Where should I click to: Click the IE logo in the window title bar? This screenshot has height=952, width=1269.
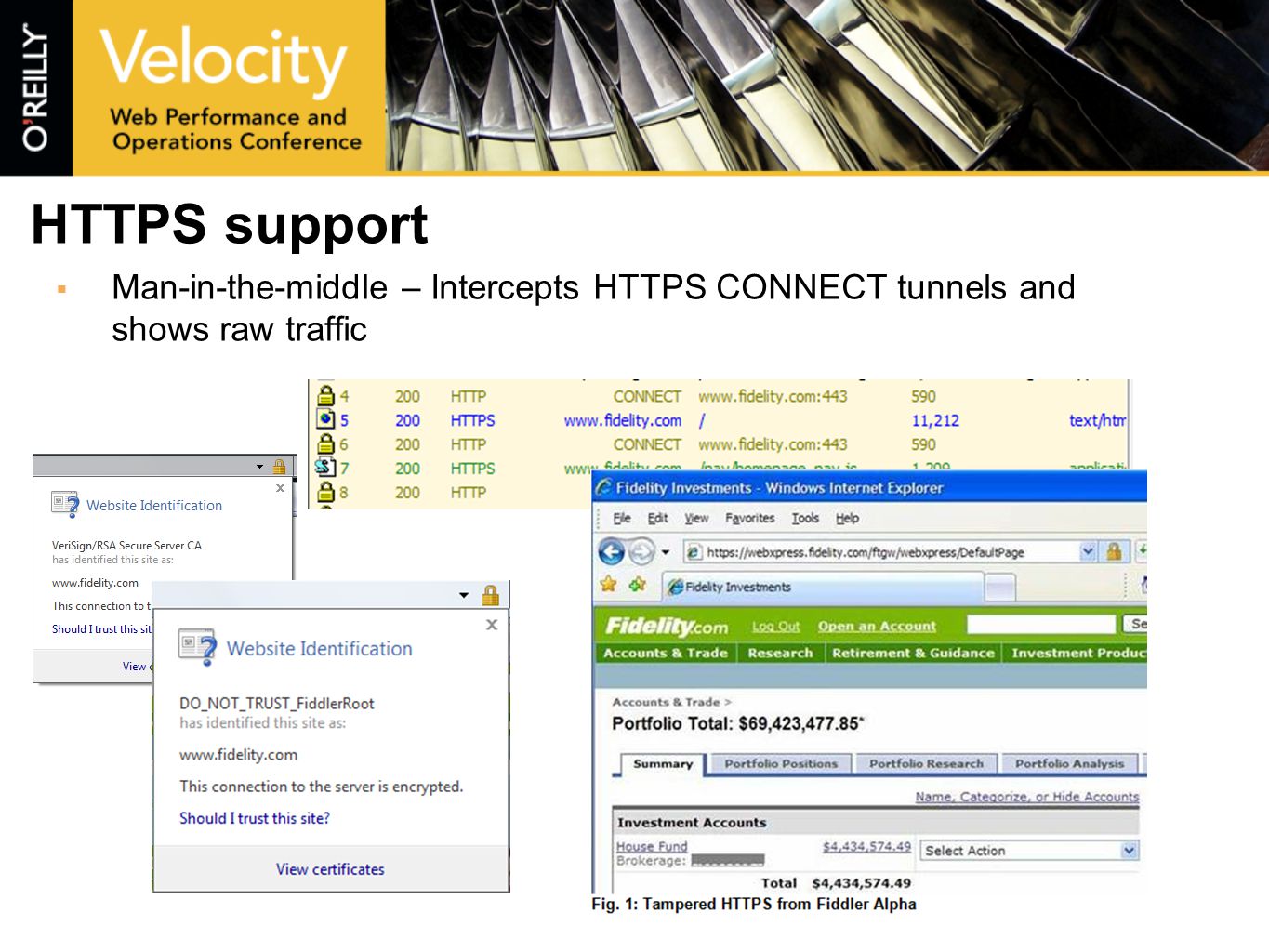coord(604,487)
